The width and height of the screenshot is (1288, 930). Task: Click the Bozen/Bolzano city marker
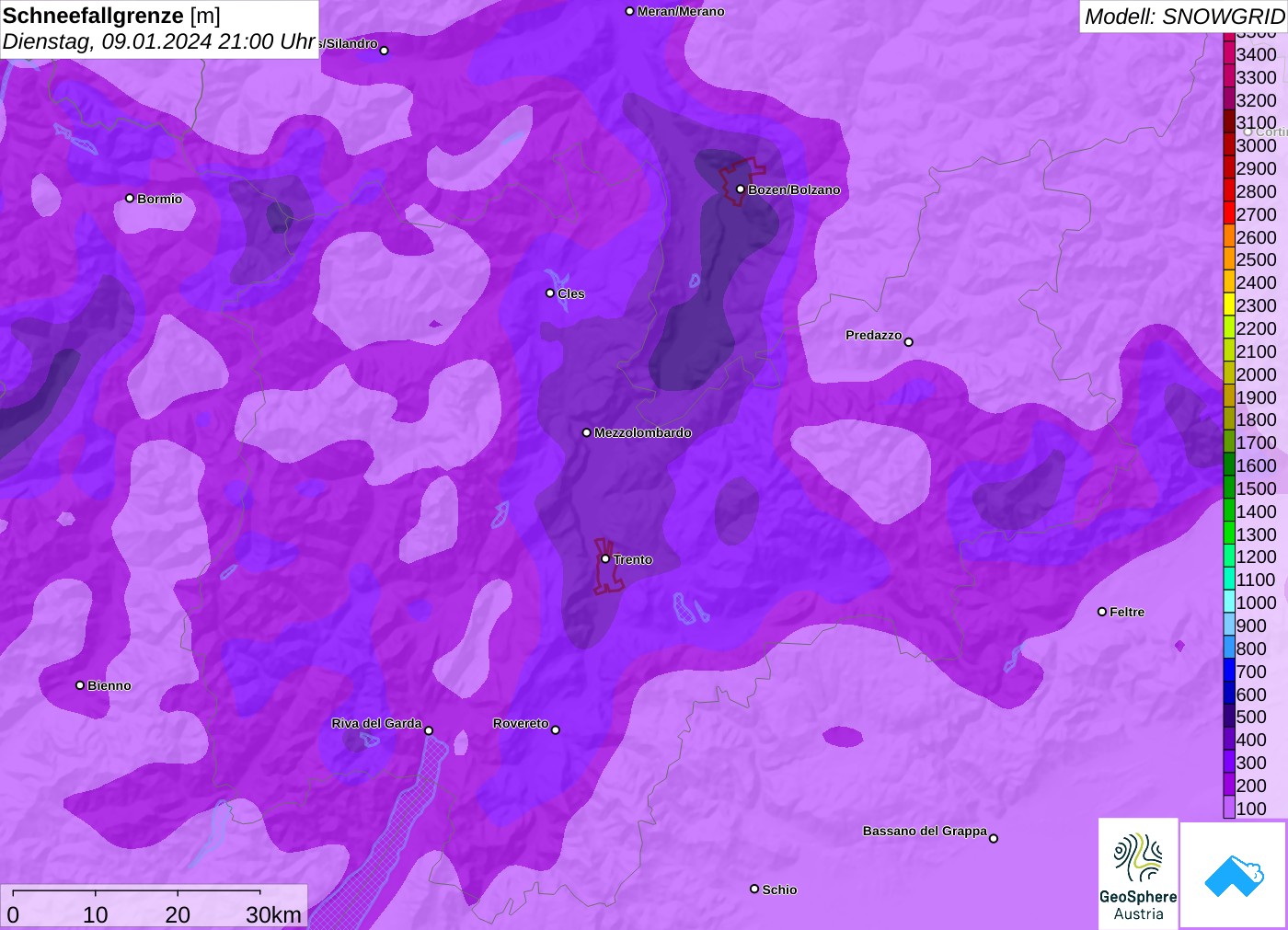[740, 189]
